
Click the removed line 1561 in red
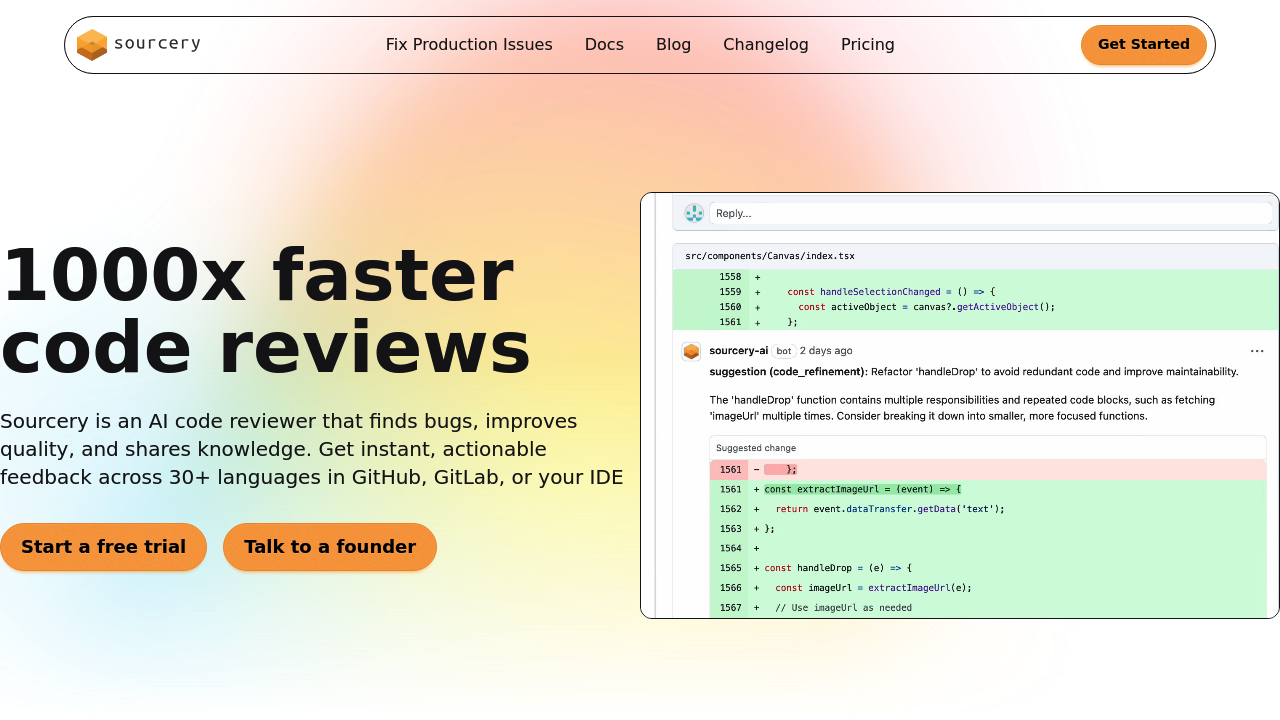(x=780, y=469)
